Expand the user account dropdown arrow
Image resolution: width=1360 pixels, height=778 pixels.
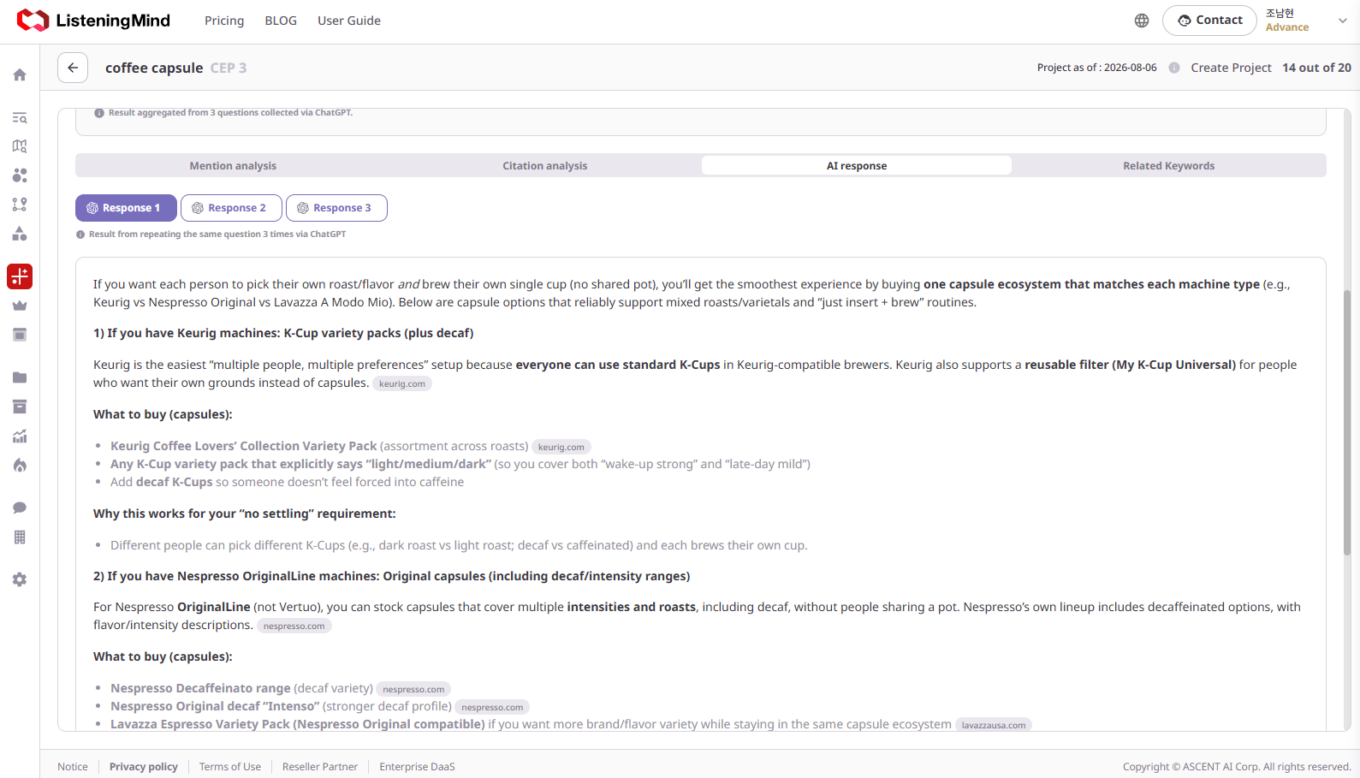tap(1342, 20)
